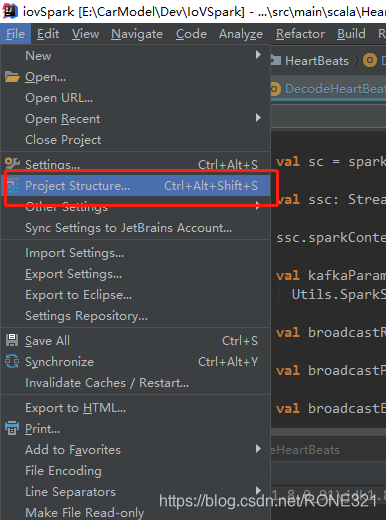Open the Edit menu
Screen dimensions: 386x520
[48, 34]
